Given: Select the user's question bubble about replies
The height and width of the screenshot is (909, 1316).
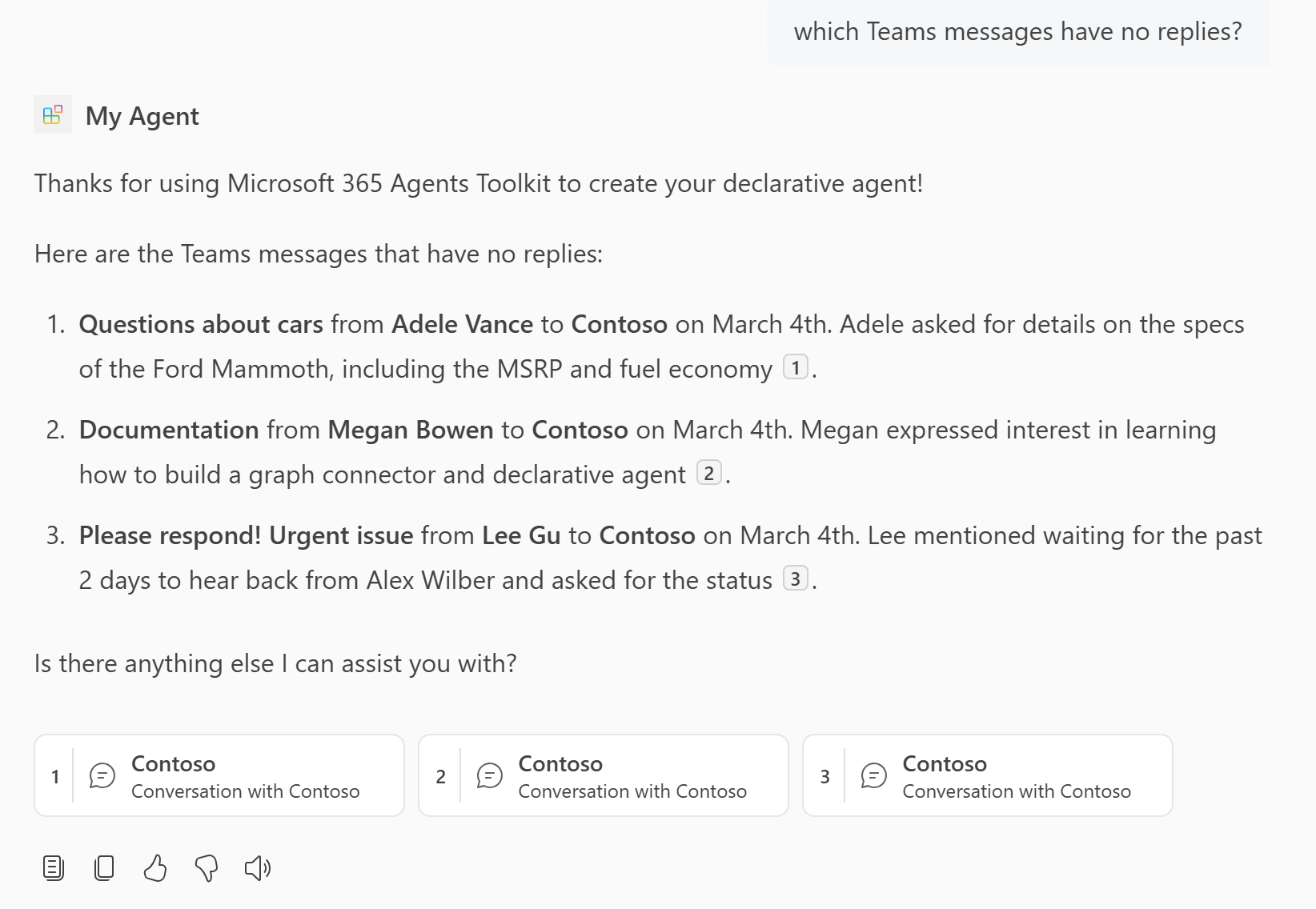Looking at the screenshot, I should pos(1018,31).
